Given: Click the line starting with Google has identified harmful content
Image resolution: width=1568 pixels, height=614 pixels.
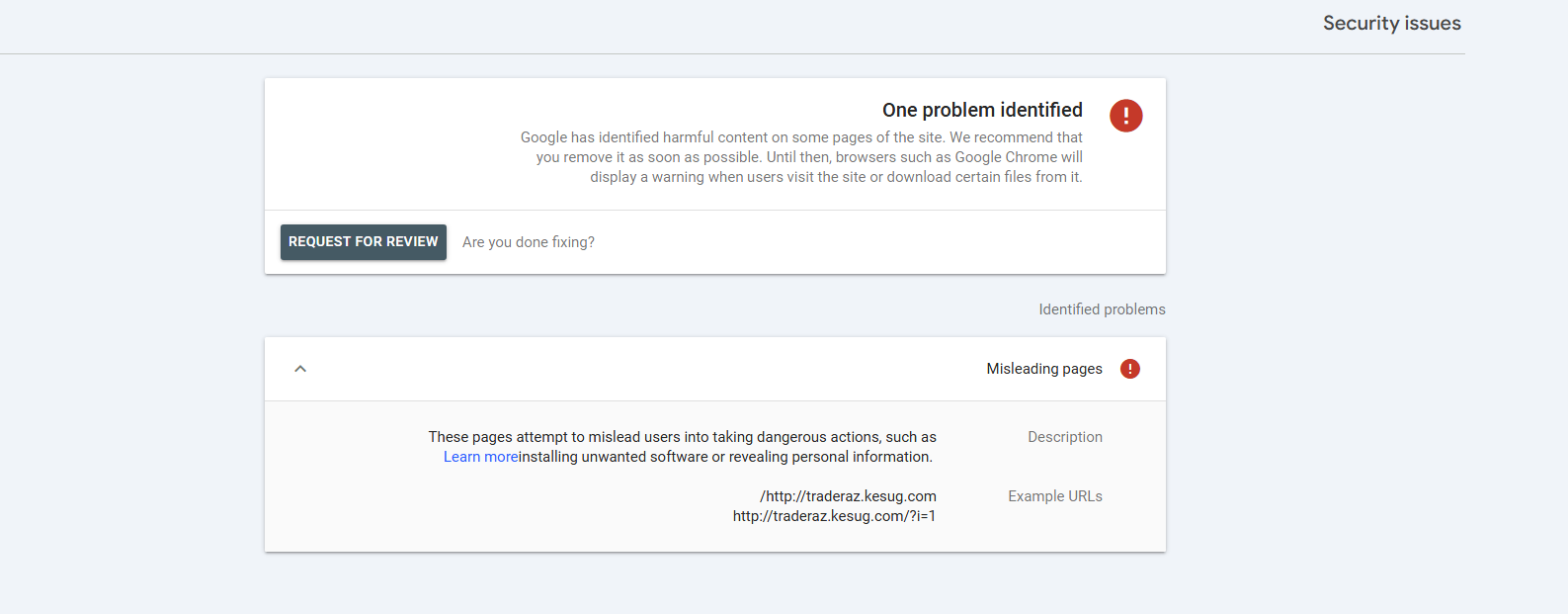Looking at the screenshot, I should coord(800,137).
